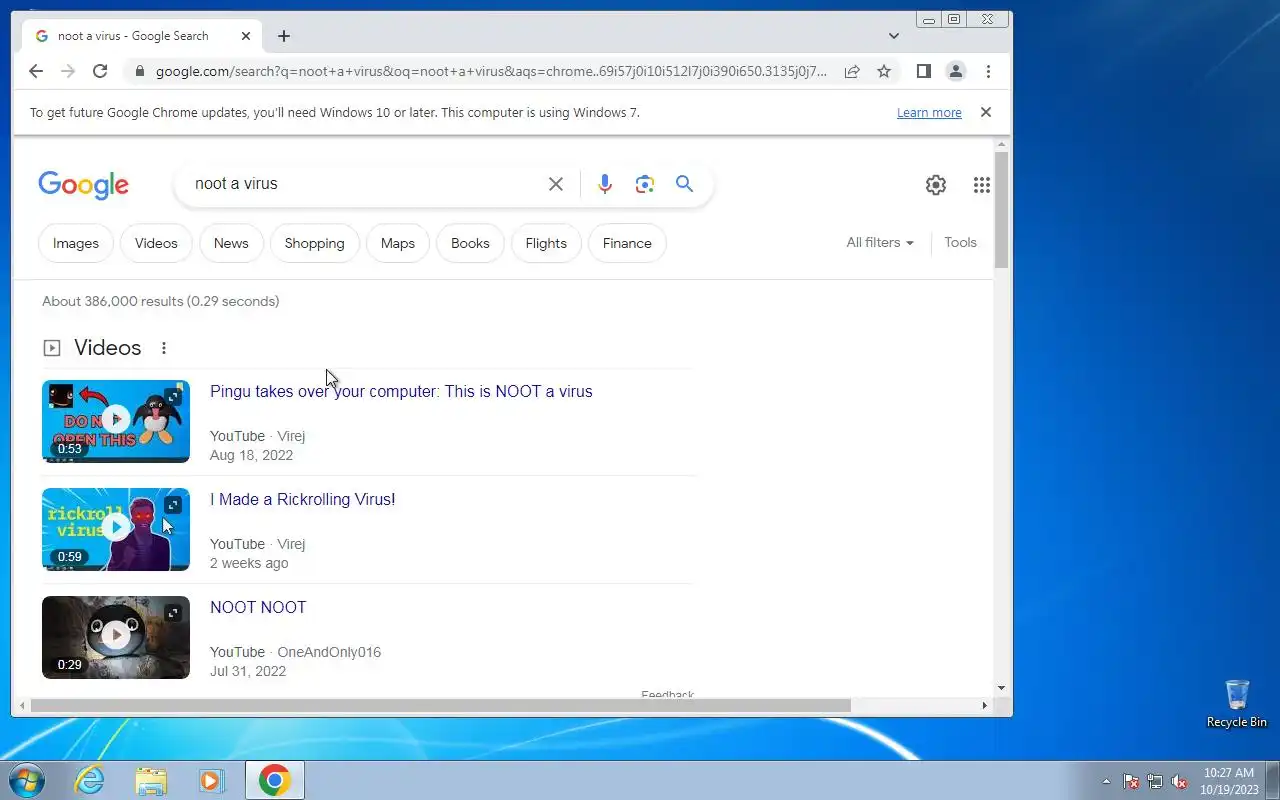
Task: View site information lock icon
Action: [x=139, y=71]
